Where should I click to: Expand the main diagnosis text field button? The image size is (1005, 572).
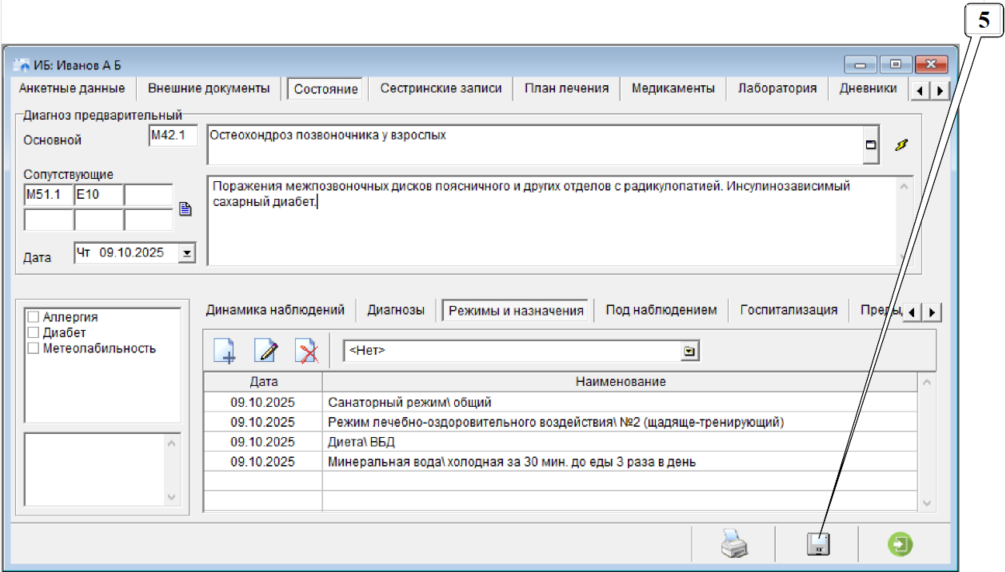click(870, 145)
